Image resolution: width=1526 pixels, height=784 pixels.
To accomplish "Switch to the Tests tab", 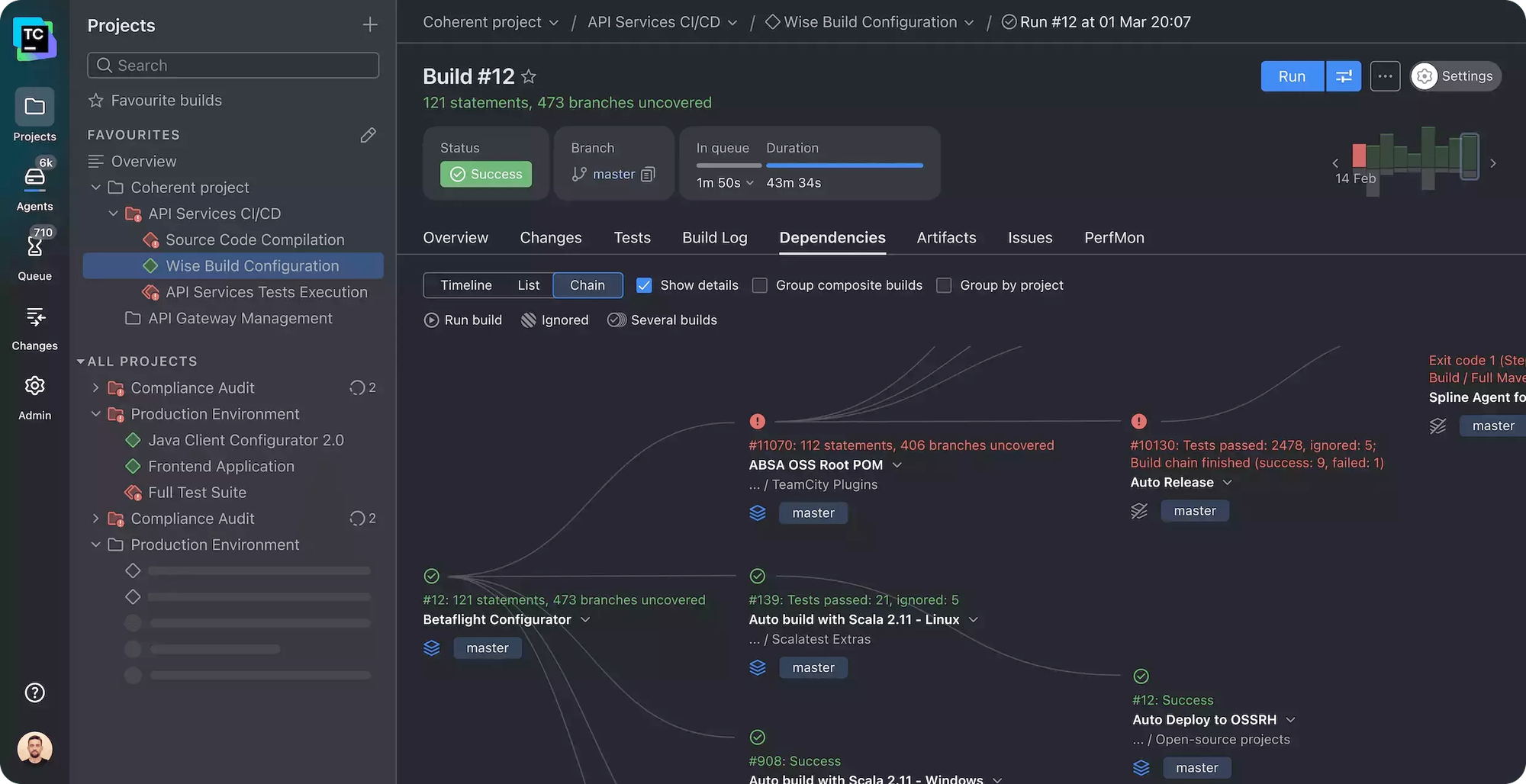I will 633,238.
